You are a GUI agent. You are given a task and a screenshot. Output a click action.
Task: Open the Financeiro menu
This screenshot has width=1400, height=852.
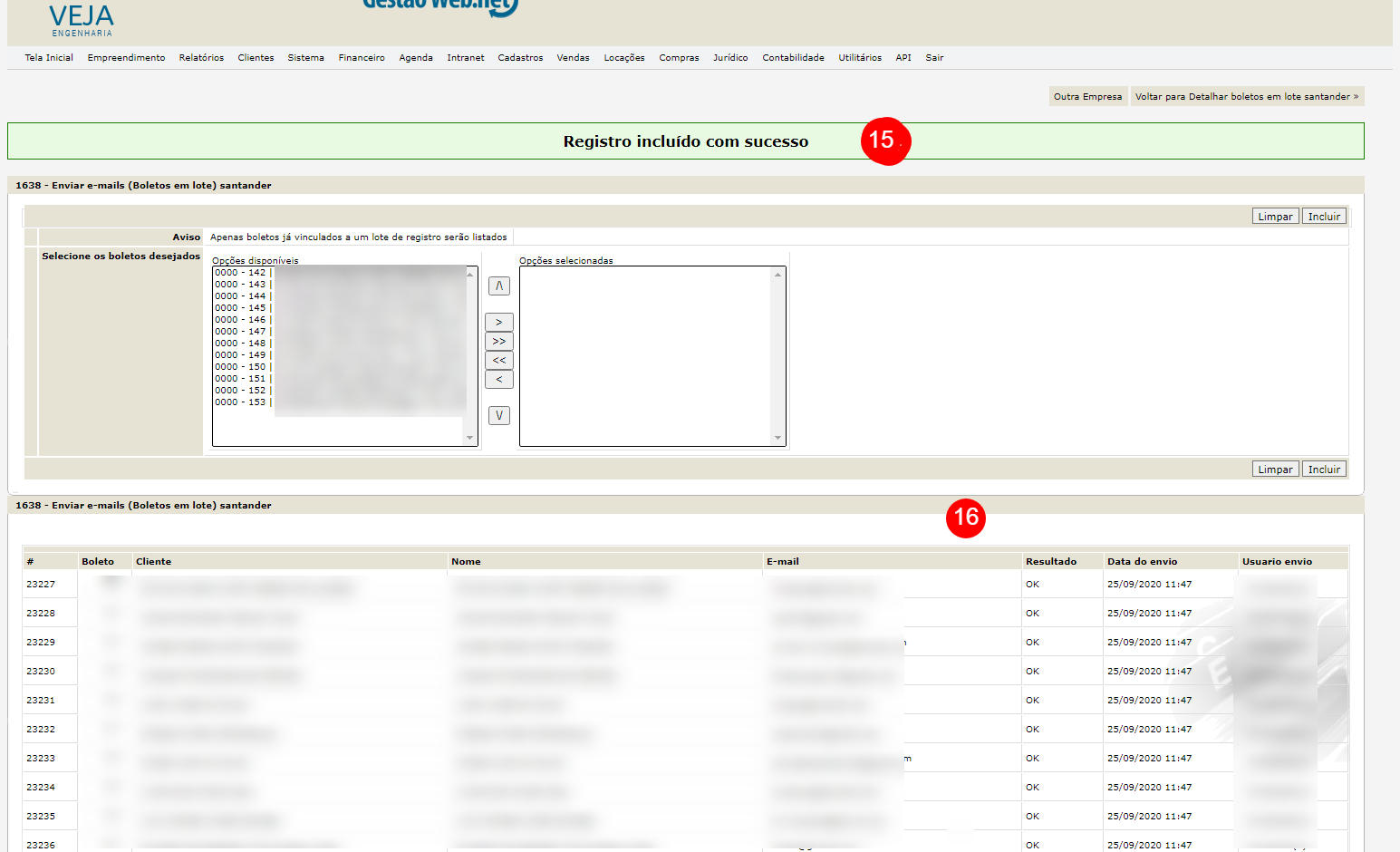click(362, 58)
